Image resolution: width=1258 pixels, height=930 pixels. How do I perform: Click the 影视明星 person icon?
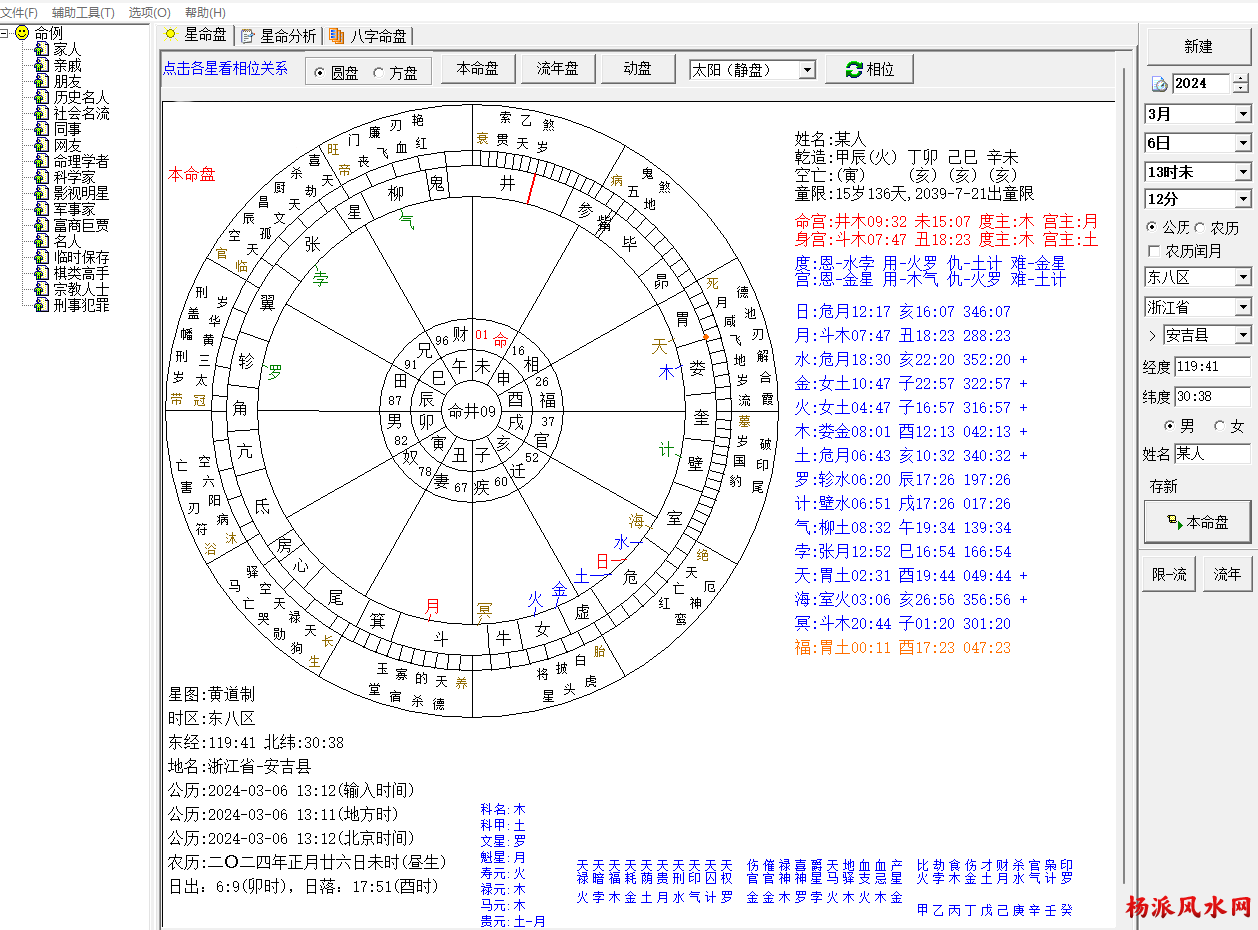pos(41,193)
